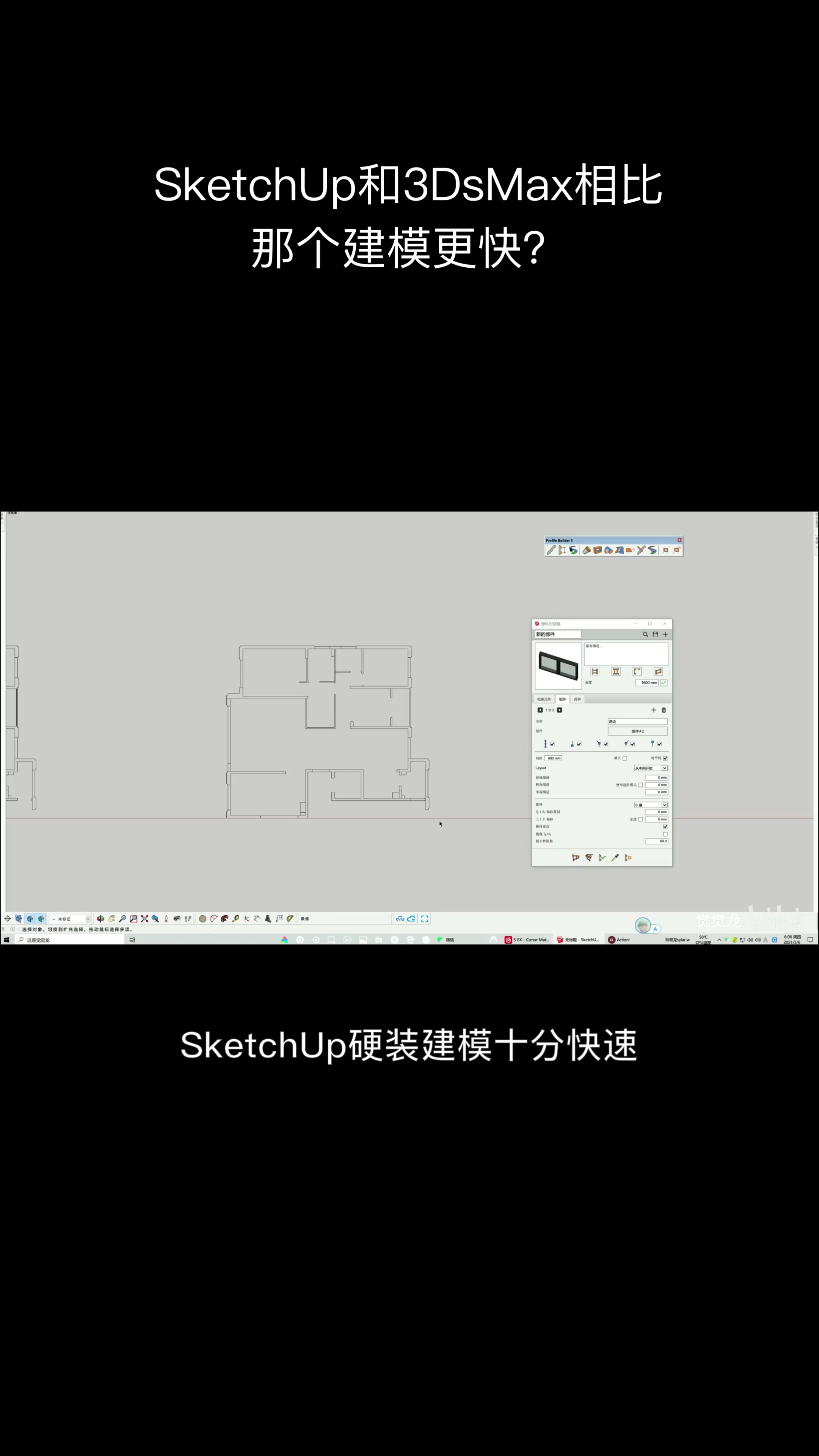Toggle the fourth placement checkbox

(632, 744)
